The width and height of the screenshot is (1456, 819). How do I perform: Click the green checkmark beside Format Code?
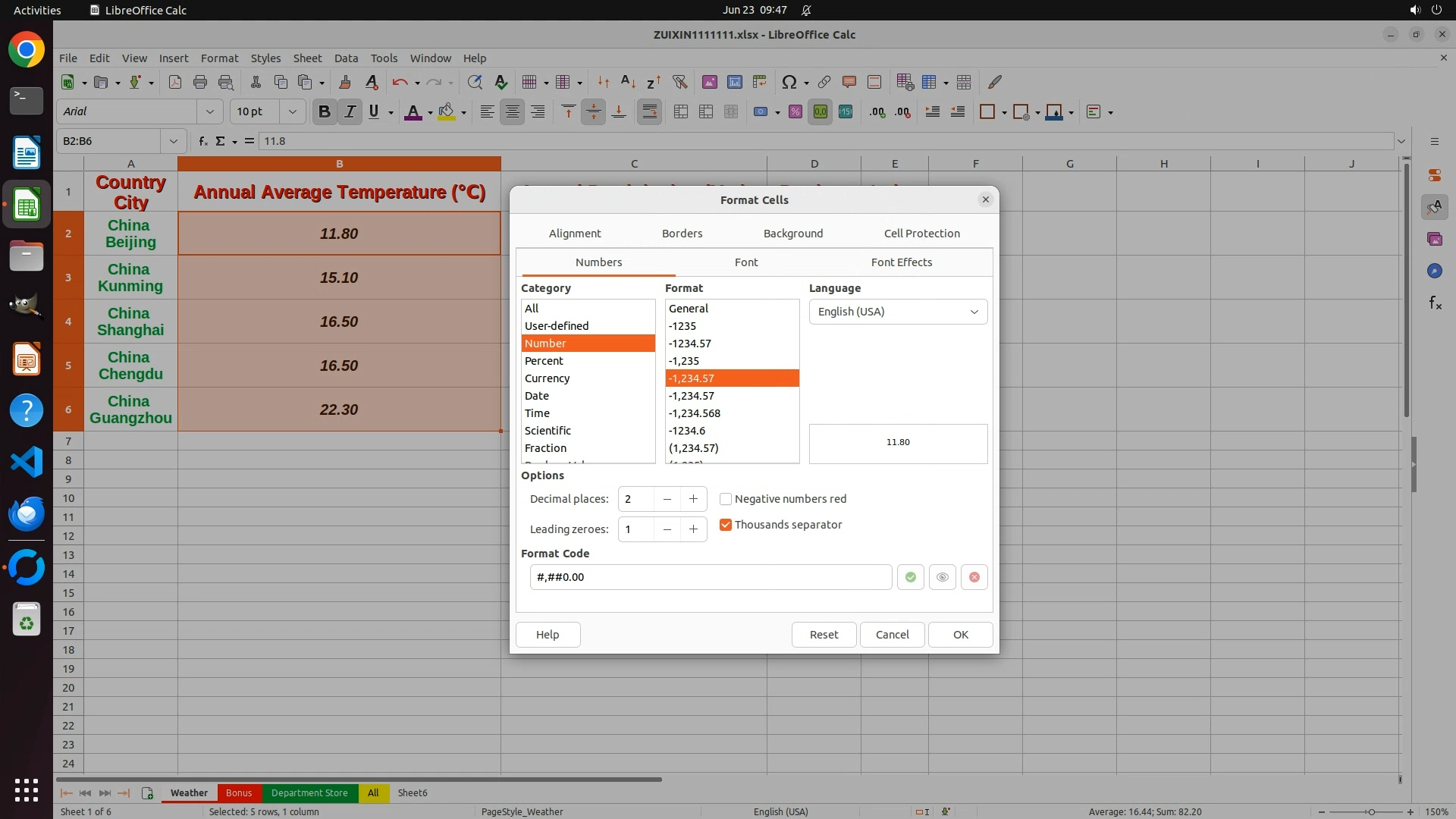pyautogui.click(x=910, y=577)
